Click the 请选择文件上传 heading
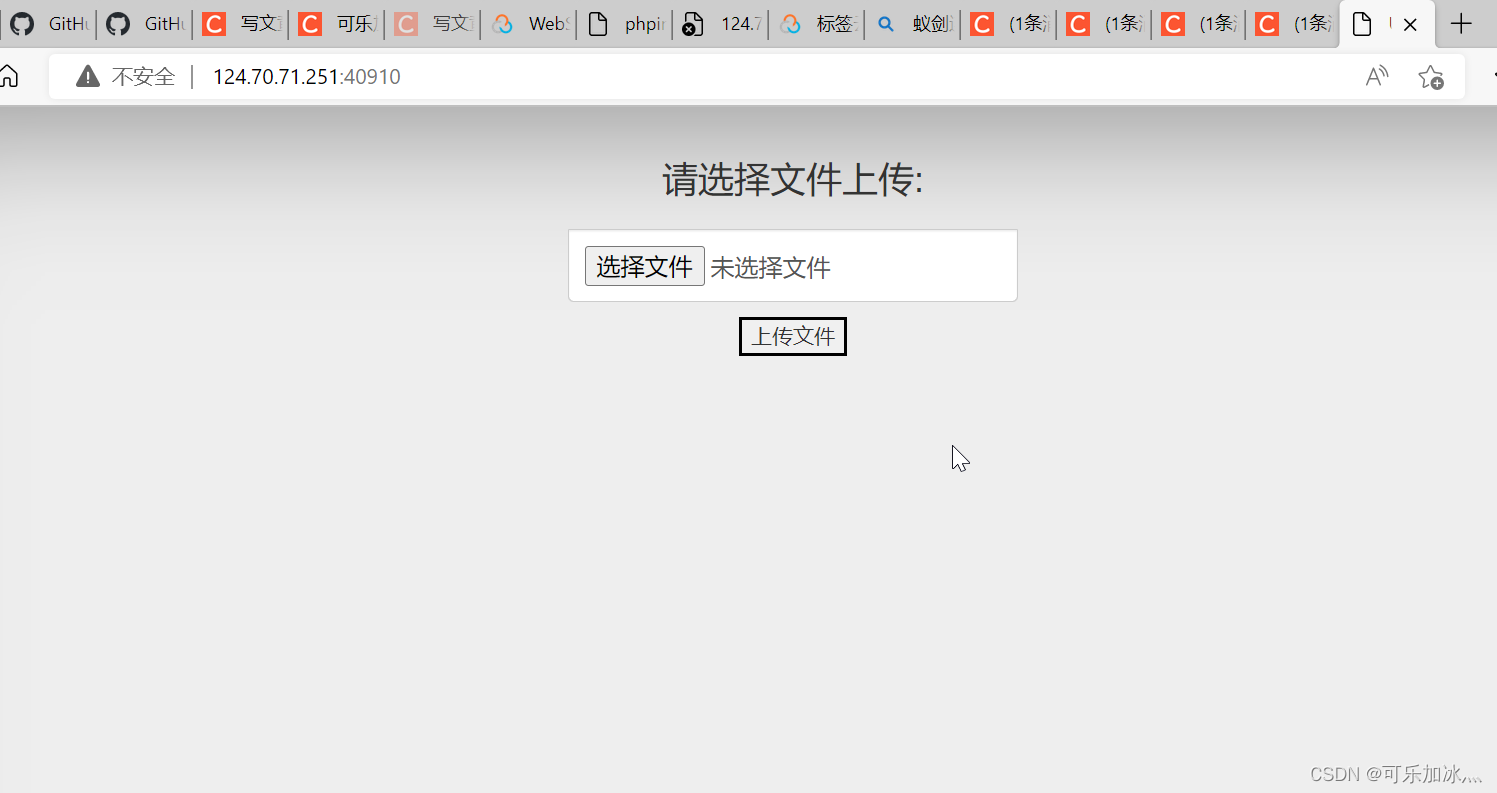Screen dimensions: 1497x793 coord(793,180)
